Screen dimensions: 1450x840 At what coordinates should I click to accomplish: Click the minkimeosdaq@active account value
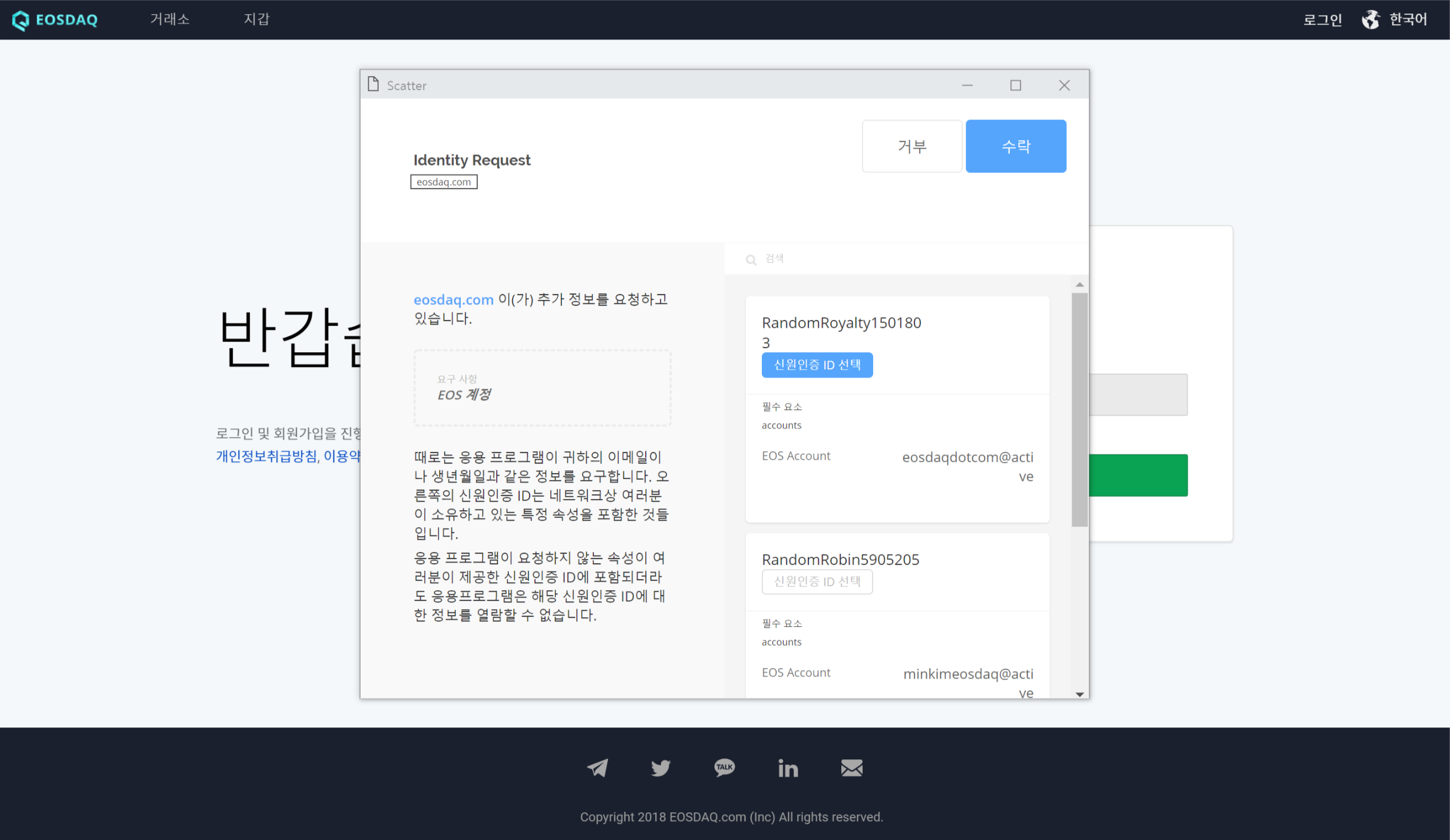[967, 682]
